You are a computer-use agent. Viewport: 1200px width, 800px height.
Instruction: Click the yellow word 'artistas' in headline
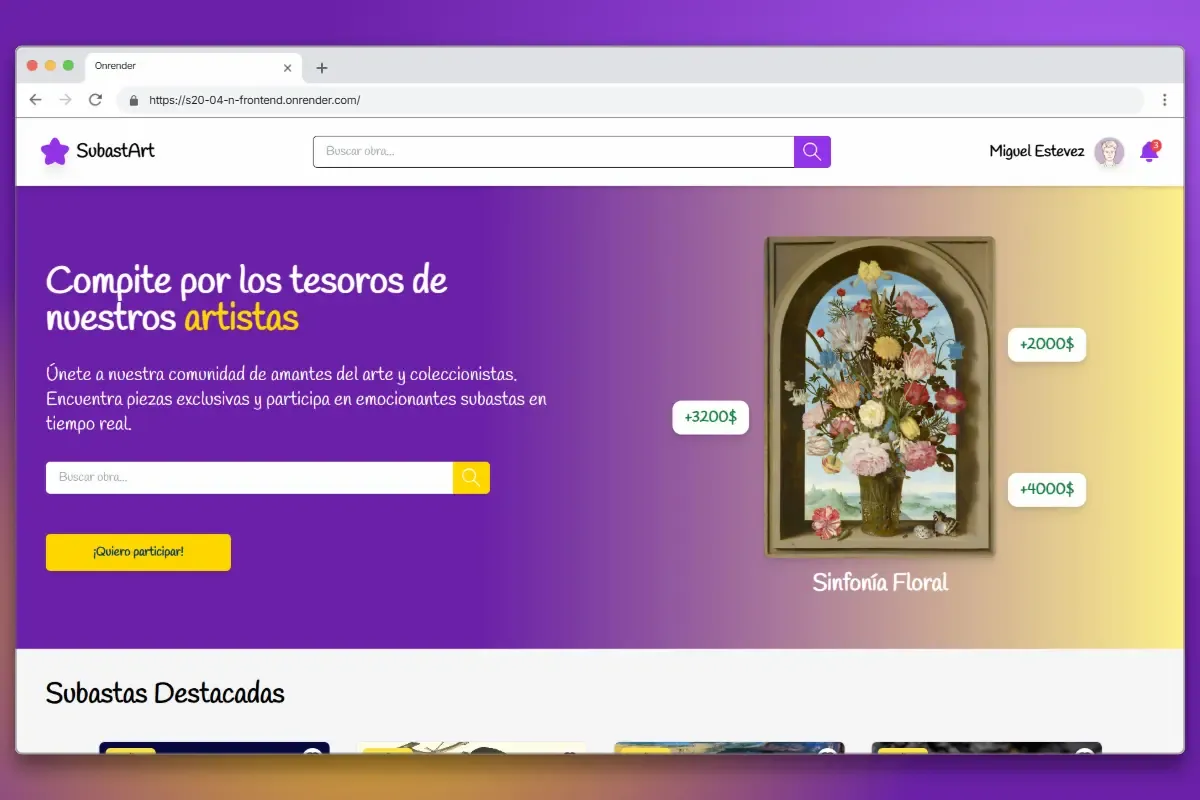tap(241, 318)
